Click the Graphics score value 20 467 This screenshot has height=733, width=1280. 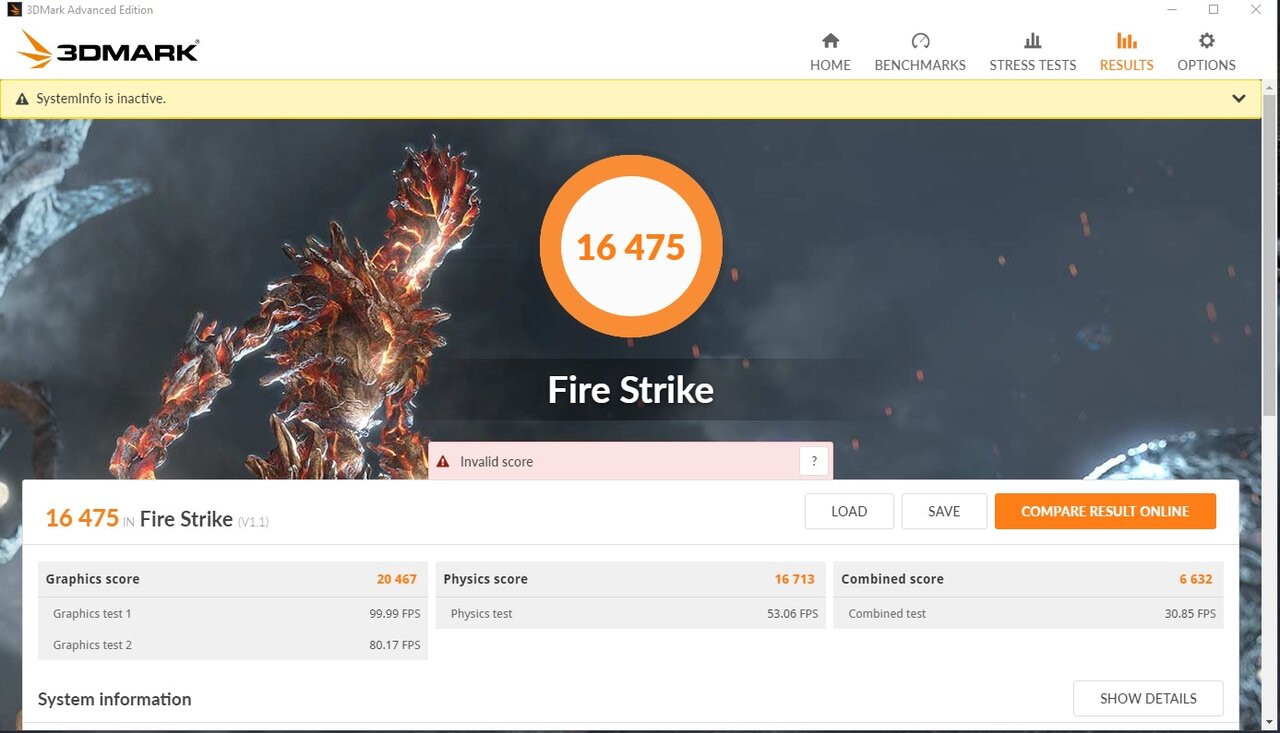[x=397, y=579]
